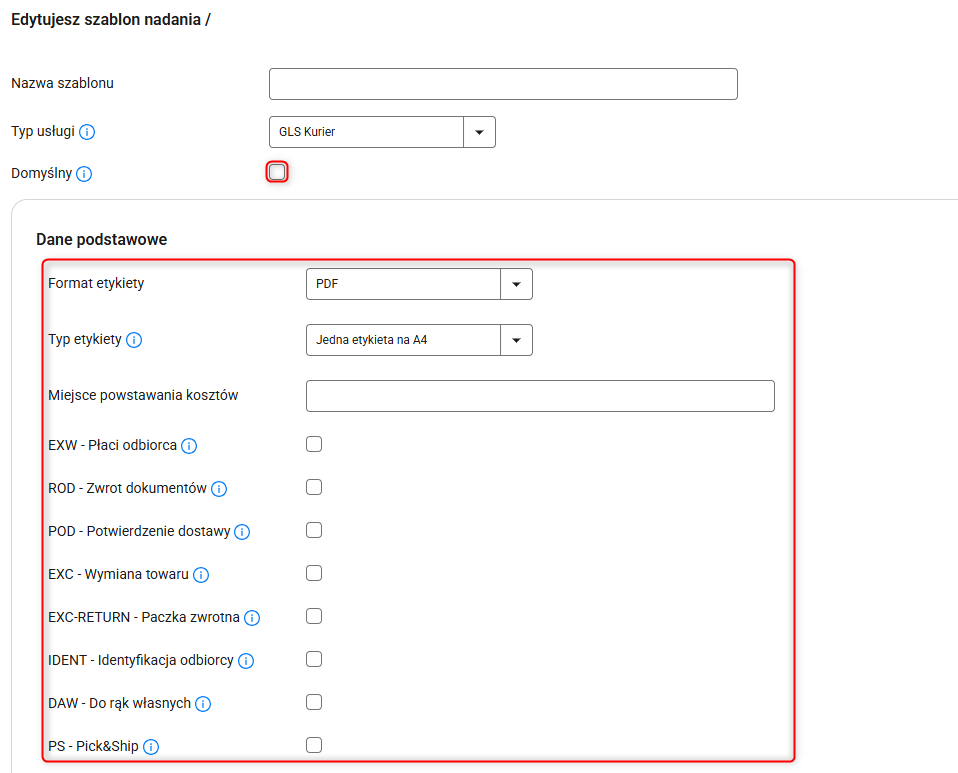Click info icon for POD - Potwierdzenie dostawy
The width and height of the screenshot is (958, 773).
click(242, 532)
